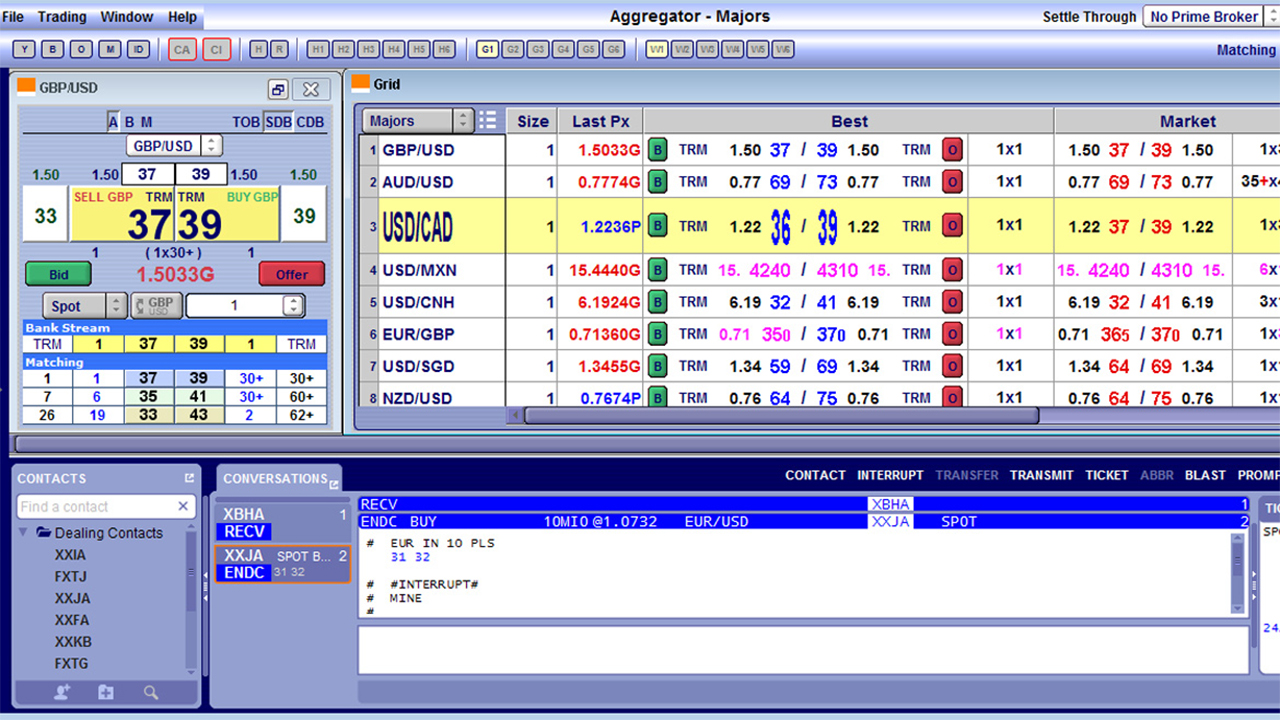The image size is (1280, 720).
Task: Click the M toolbar button
Action: coord(110,49)
